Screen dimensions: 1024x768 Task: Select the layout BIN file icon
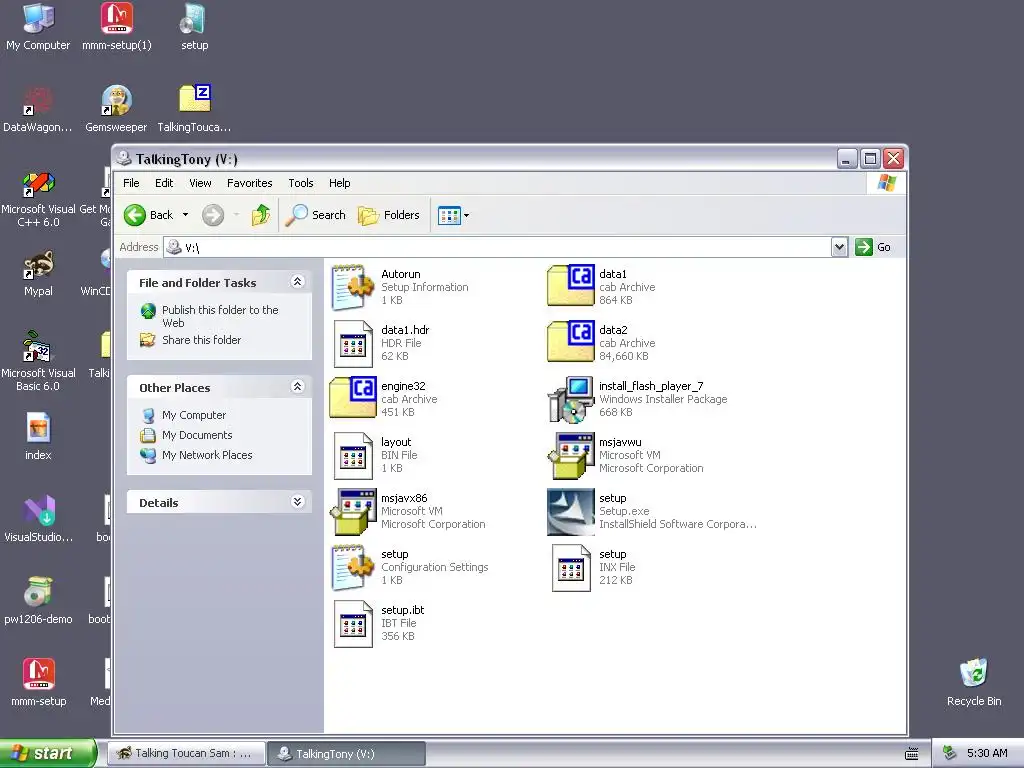(353, 456)
